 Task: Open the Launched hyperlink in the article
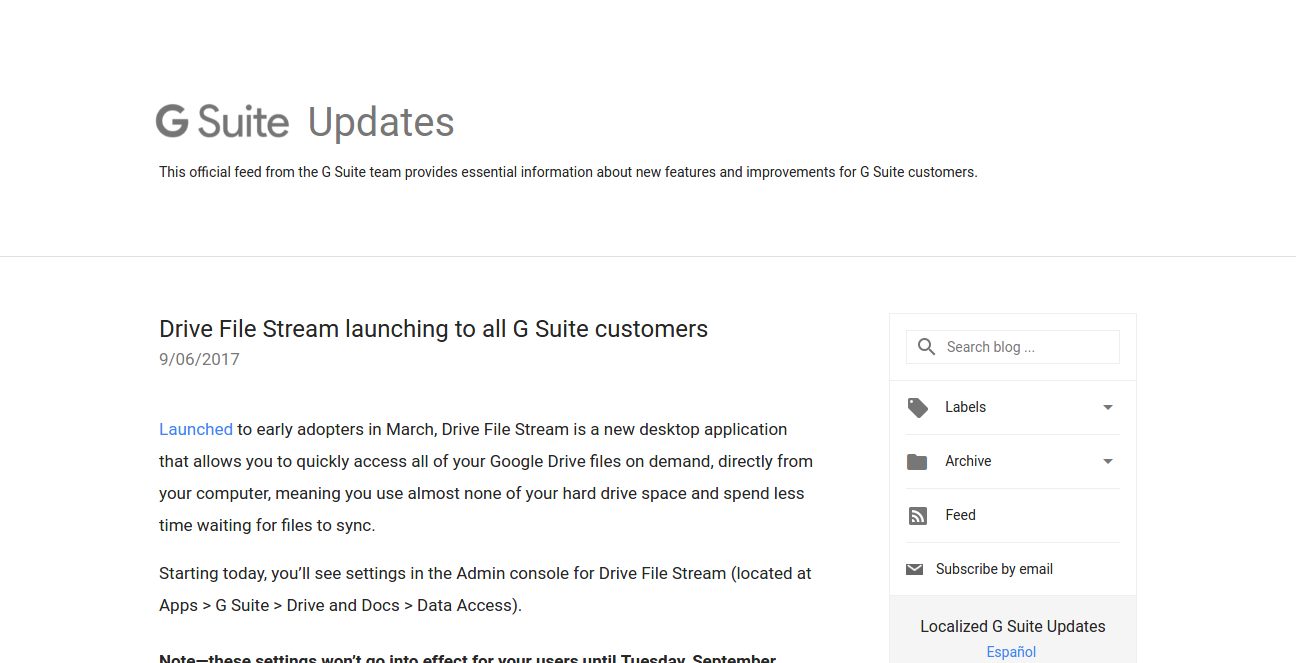pyautogui.click(x=196, y=429)
